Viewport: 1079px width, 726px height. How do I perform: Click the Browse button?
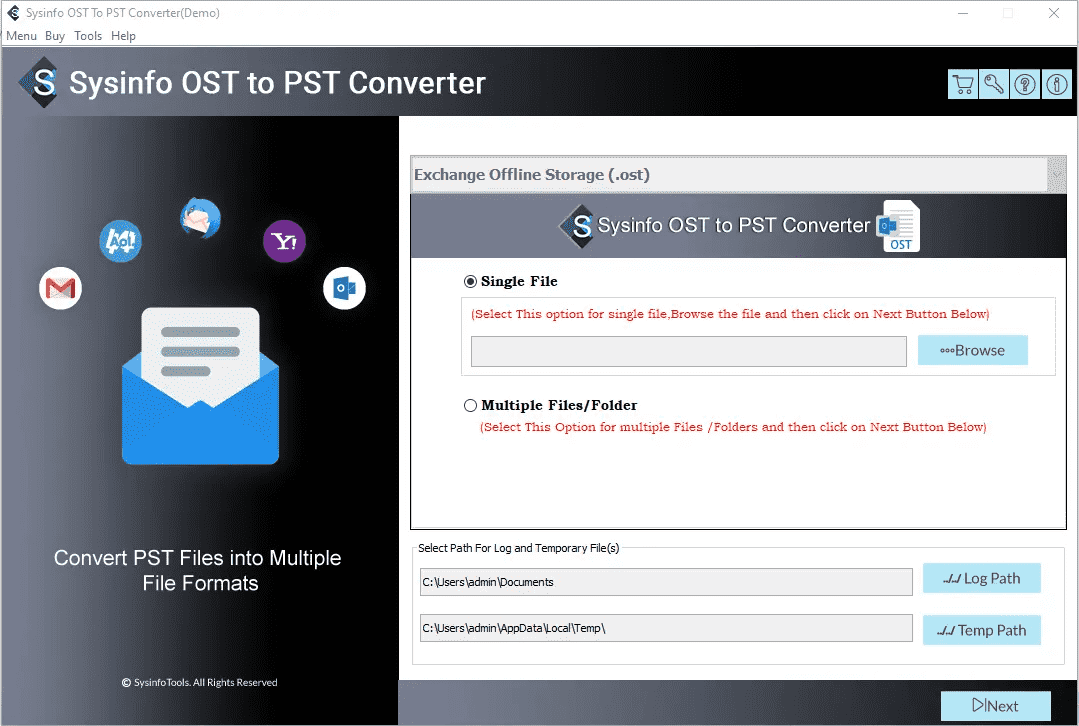pos(973,350)
